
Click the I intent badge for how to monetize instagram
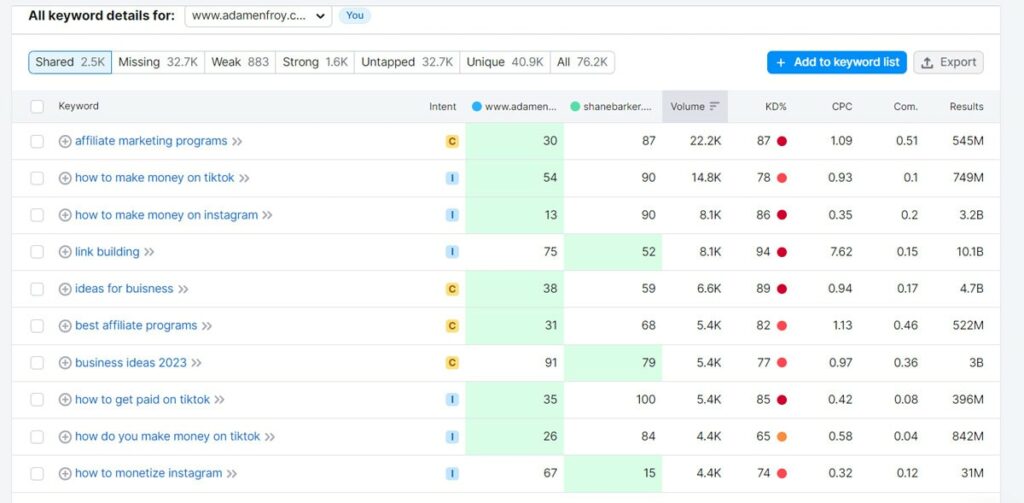point(452,474)
